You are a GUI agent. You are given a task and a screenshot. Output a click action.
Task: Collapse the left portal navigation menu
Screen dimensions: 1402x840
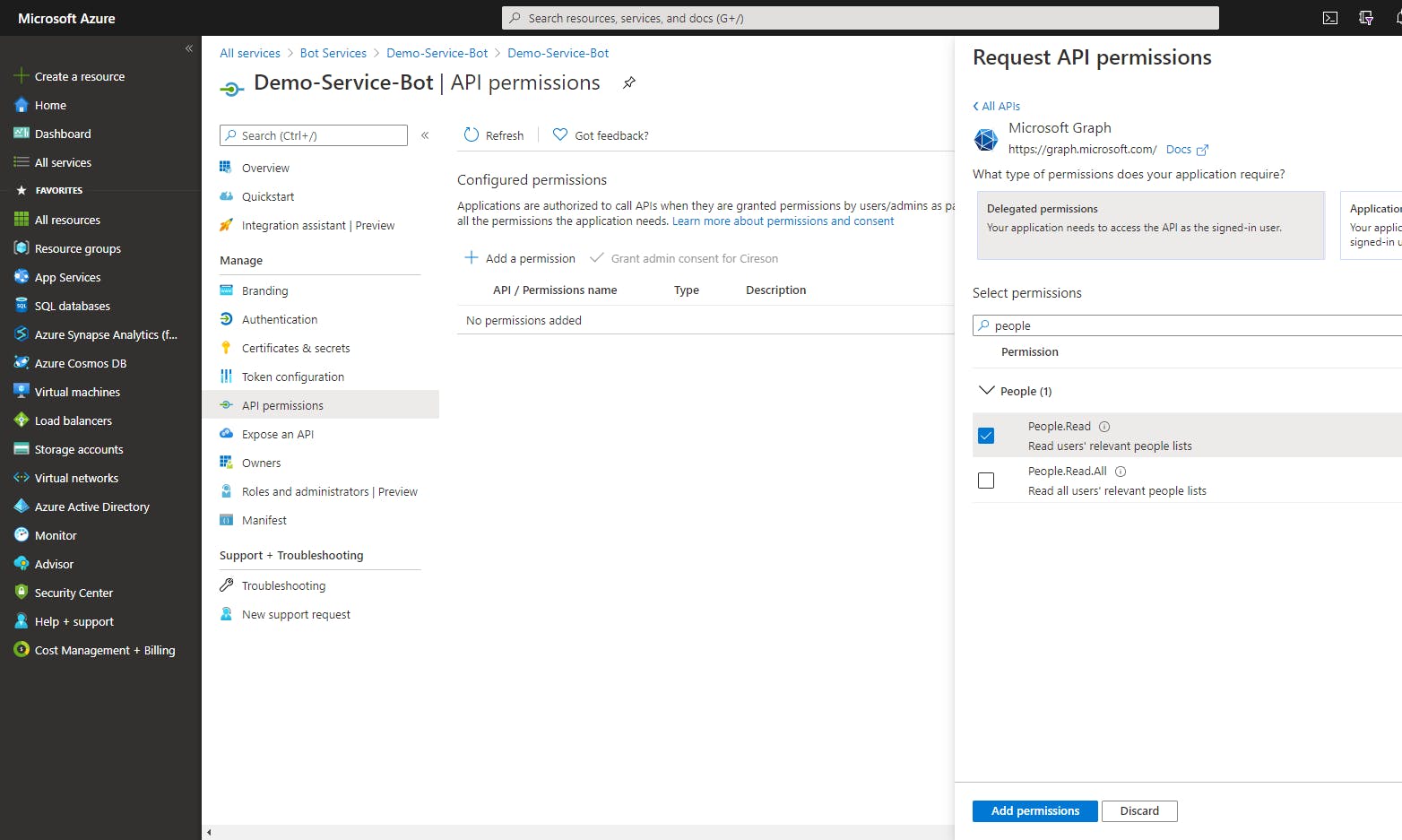click(189, 48)
